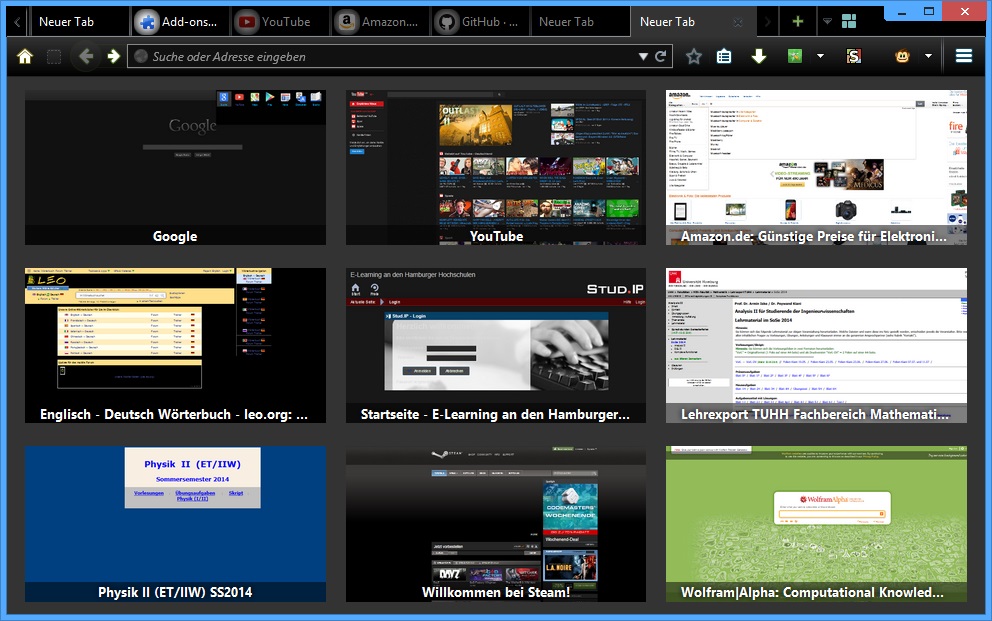The height and width of the screenshot is (621, 992).
Task: Open the tab groups grid icon
Action: [849, 22]
